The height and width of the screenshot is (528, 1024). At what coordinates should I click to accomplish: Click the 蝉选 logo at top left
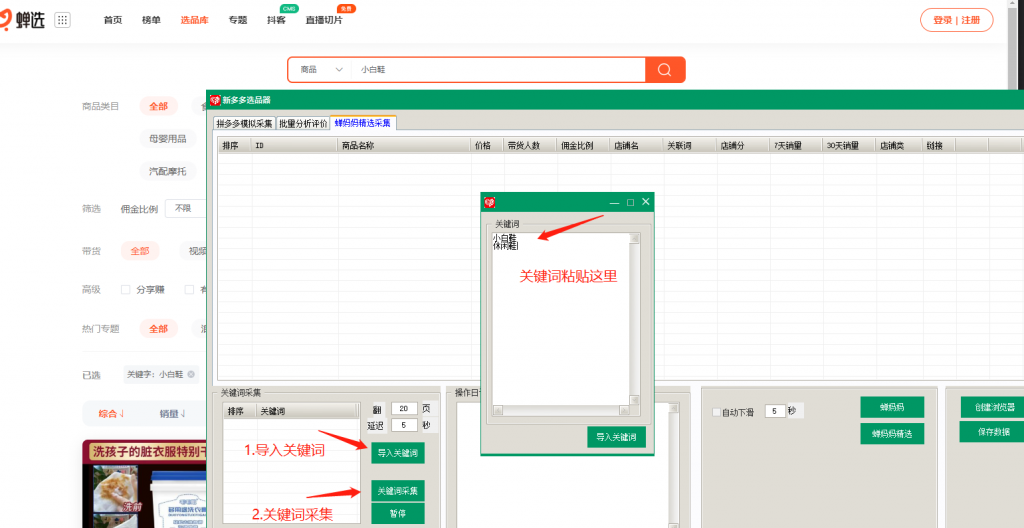point(23,20)
